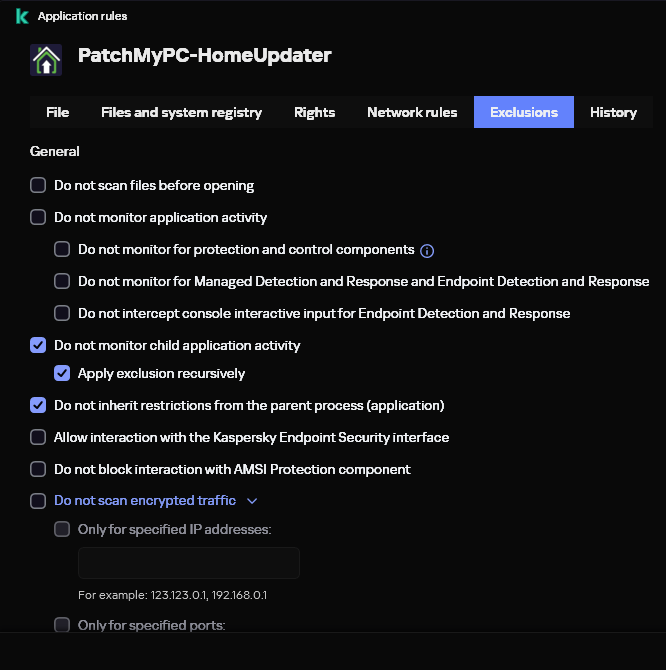Go to the Network rules tab
The image size is (666, 670).
[x=412, y=112]
